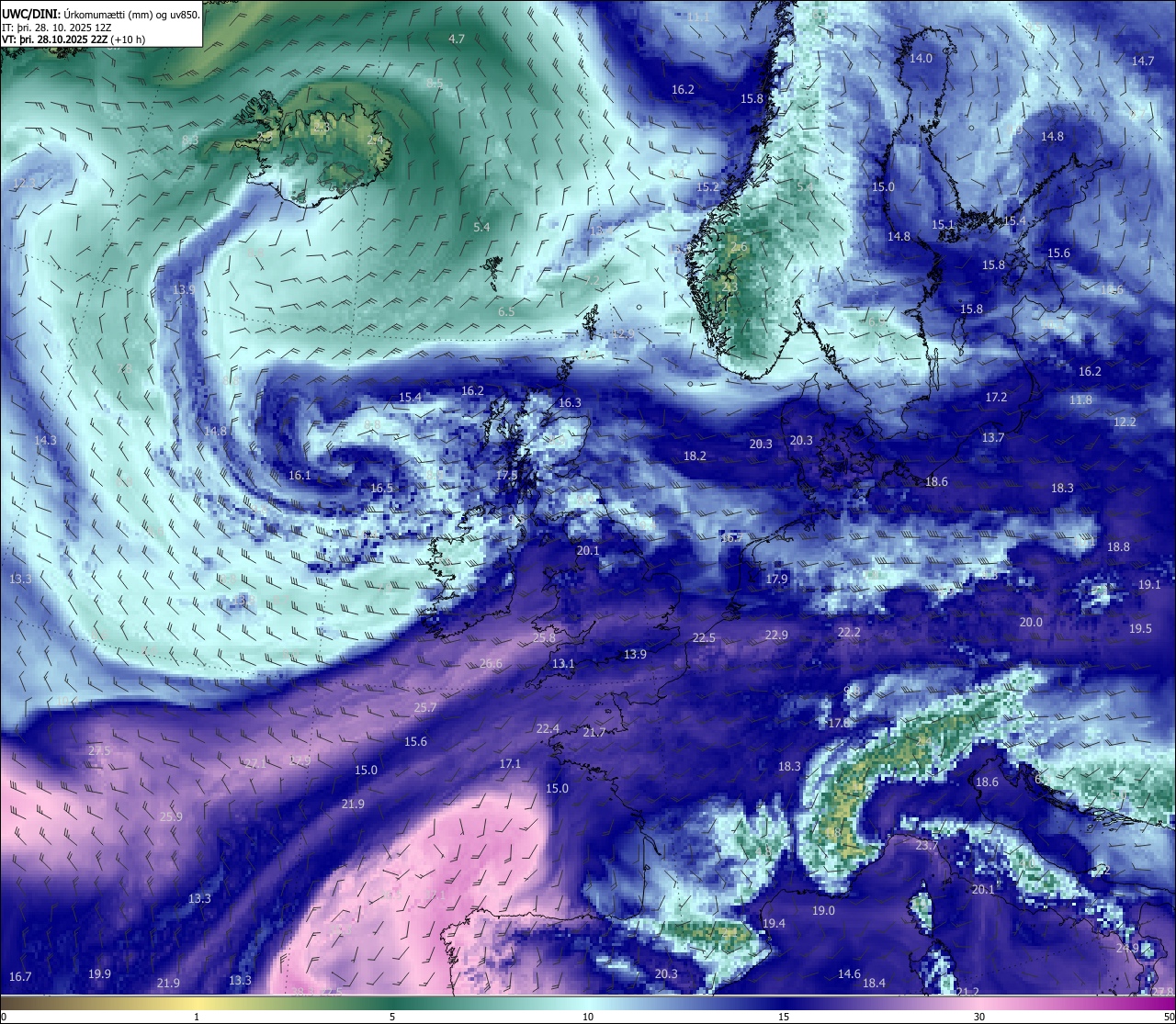Click the map value 16.3 near Scotland
This screenshot has width=1176, height=1024.
coord(570,402)
